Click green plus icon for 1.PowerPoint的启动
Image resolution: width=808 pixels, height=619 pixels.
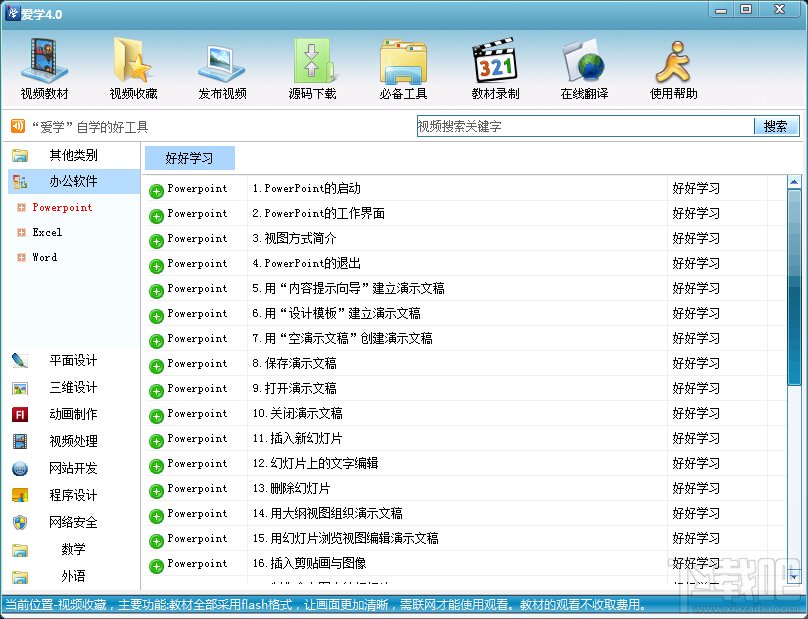point(156,191)
